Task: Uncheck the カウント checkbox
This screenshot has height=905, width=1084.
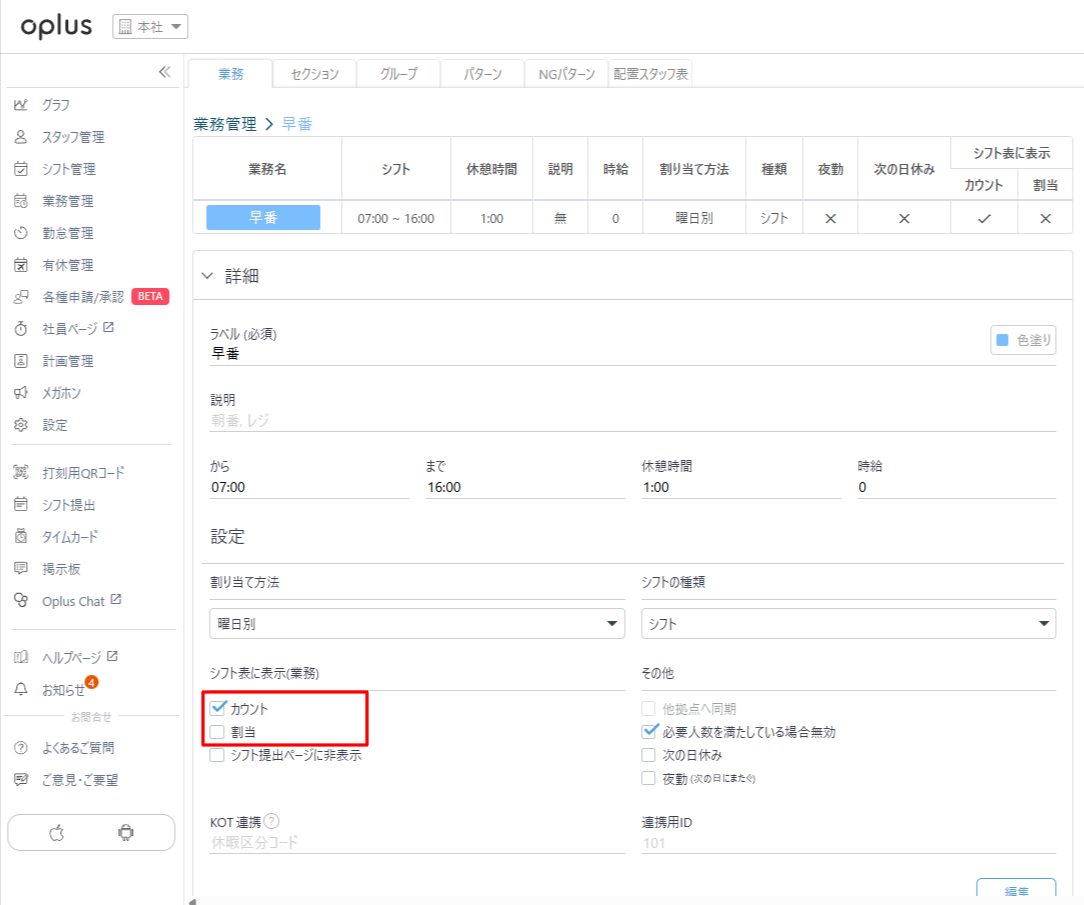Action: click(218, 708)
